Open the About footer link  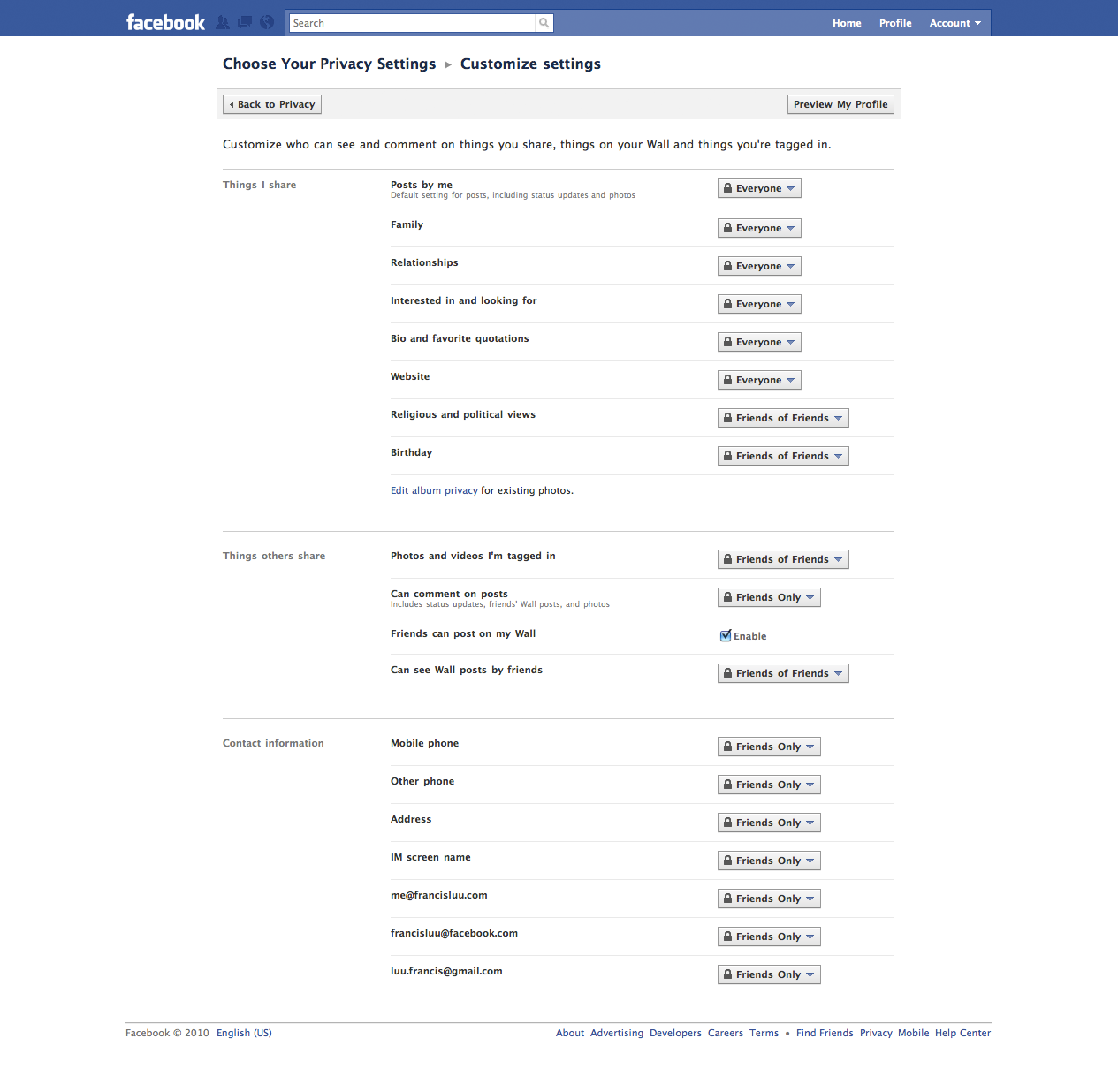click(x=570, y=1033)
